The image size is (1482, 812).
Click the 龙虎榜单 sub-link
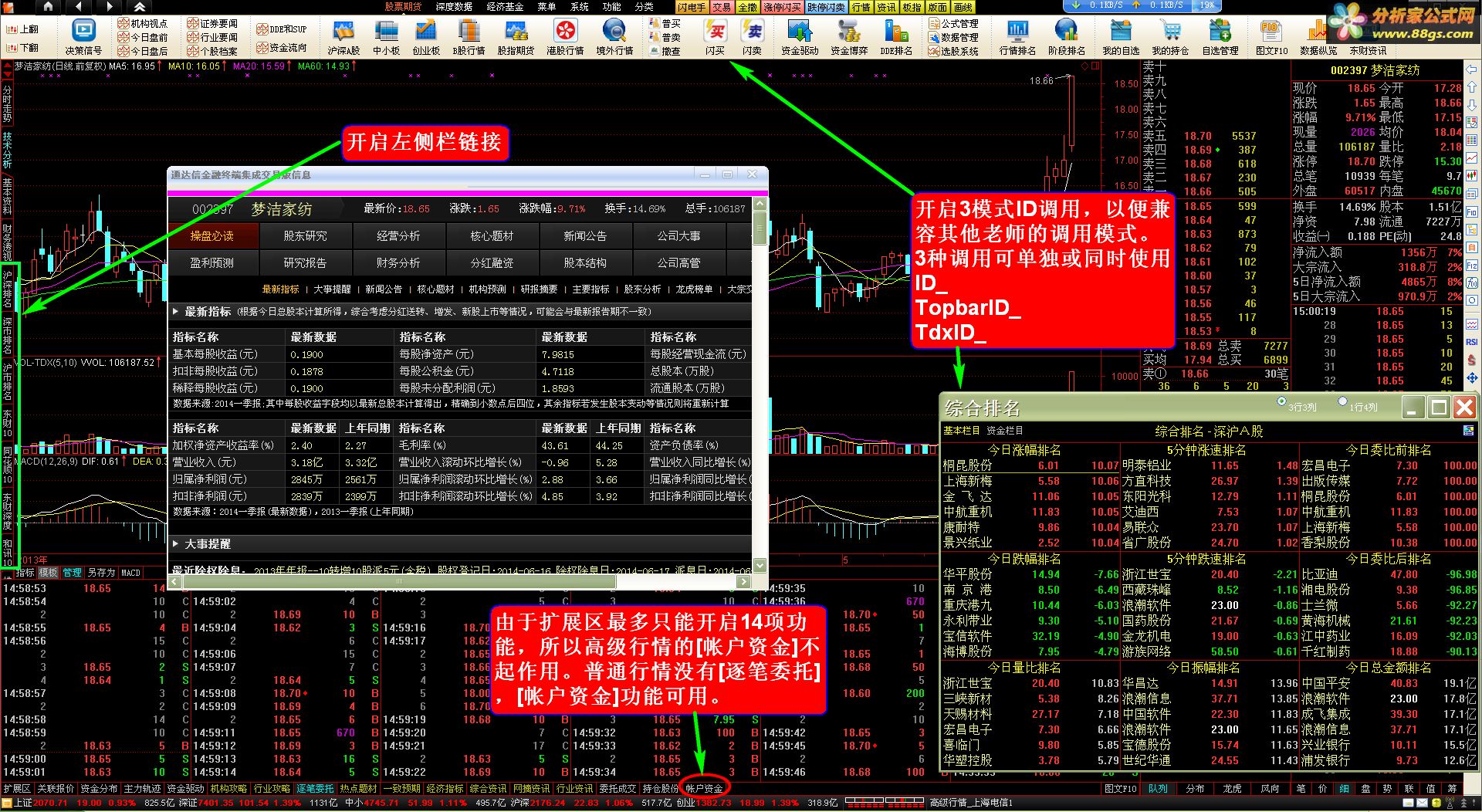(694, 289)
